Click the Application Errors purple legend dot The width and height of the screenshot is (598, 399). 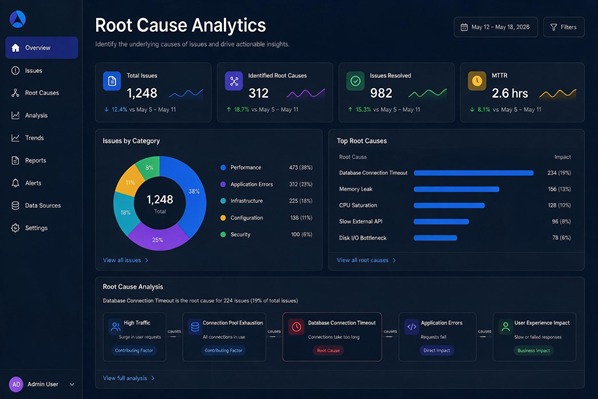click(223, 184)
